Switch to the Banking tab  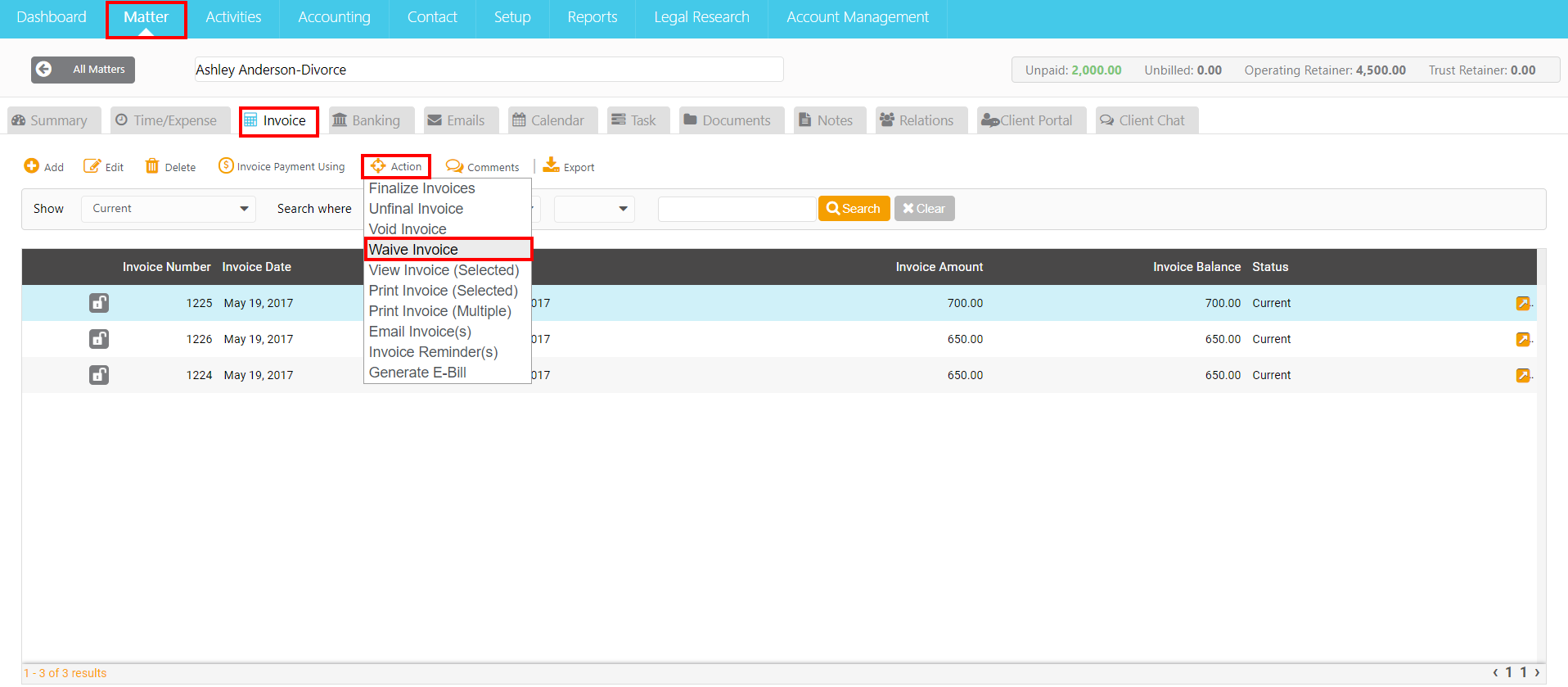coord(372,120)
